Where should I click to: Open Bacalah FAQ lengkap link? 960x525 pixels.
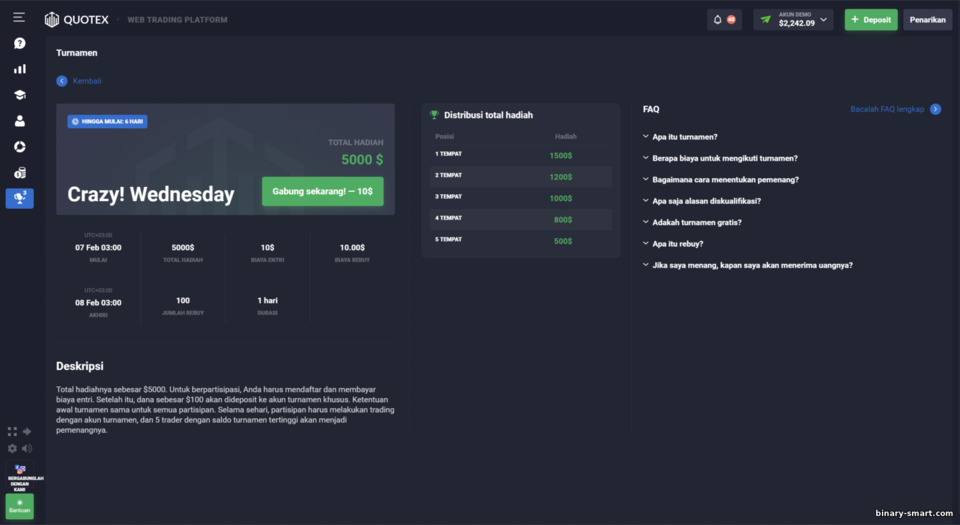(x=887, y=109)
